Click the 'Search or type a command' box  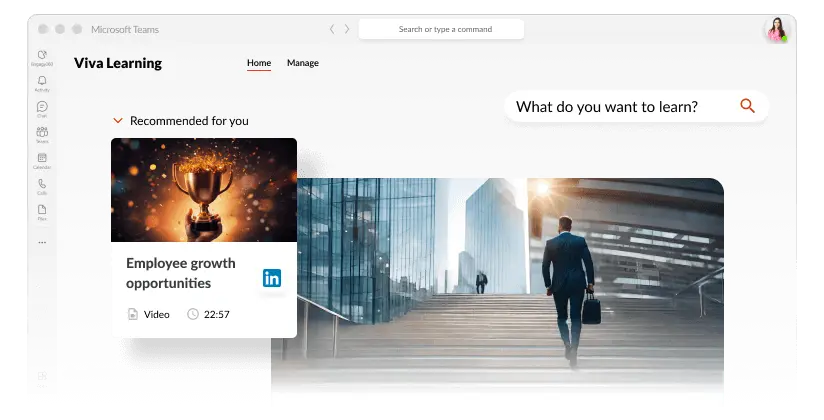[441, 29]
